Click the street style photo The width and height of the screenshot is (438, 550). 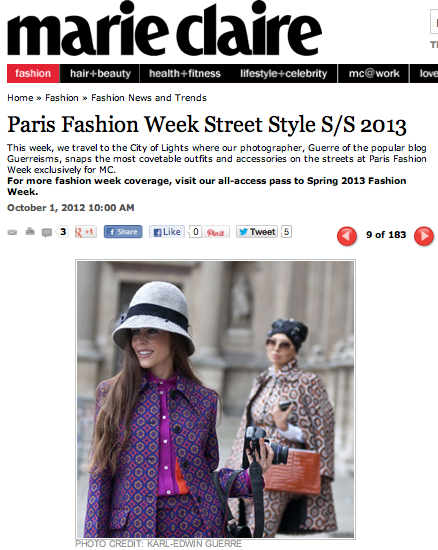click(x=215, y=399)
